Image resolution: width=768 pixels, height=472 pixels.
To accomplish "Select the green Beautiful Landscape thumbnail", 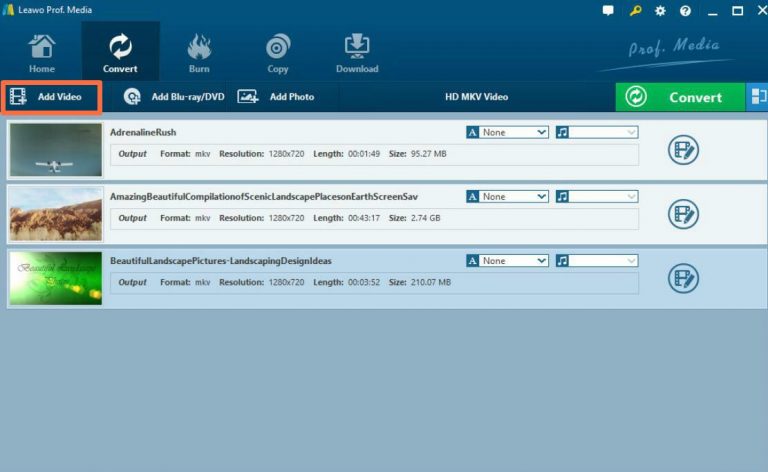I will click(x=56, y=278).
